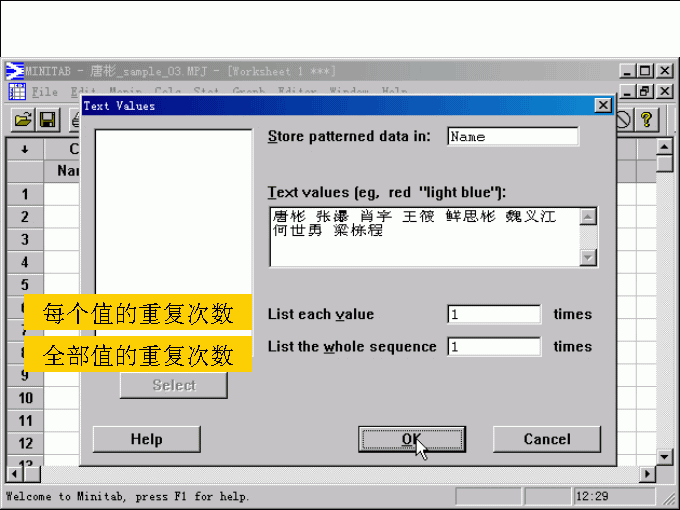The width and height of the screenshot is (680, 510).
Task: Click the List each value times field
Action: (494, 315)
